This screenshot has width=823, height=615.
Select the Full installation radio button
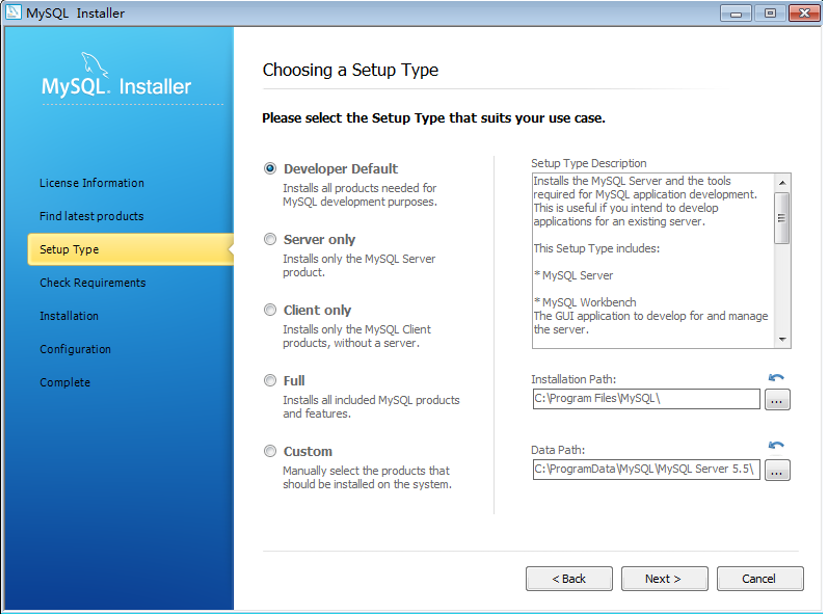(270, 380)
